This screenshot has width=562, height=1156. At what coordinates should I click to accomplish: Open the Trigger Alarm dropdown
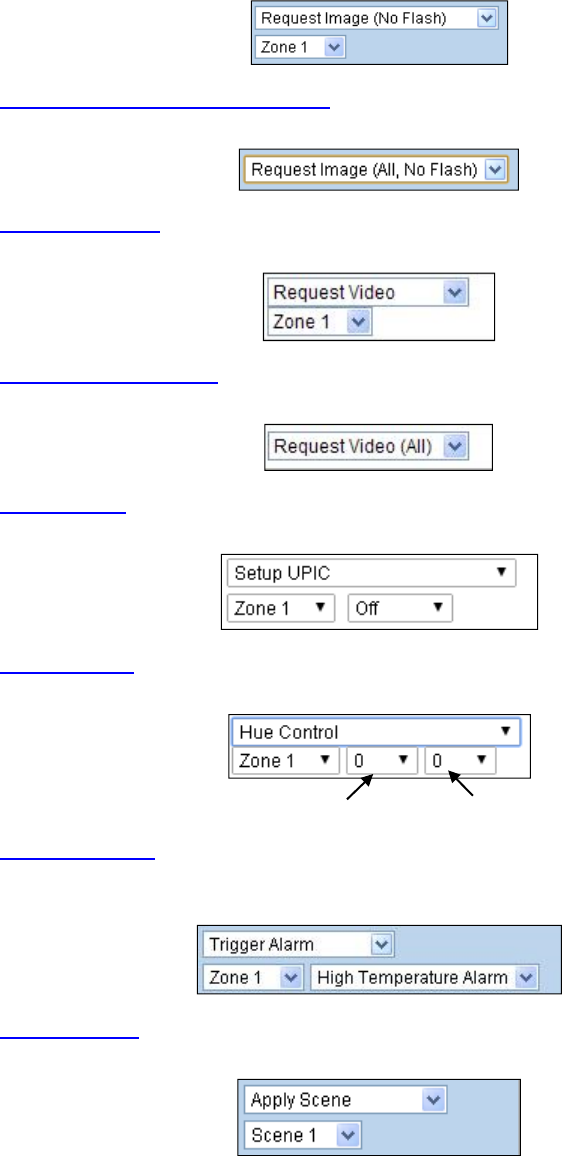(299, 944)
